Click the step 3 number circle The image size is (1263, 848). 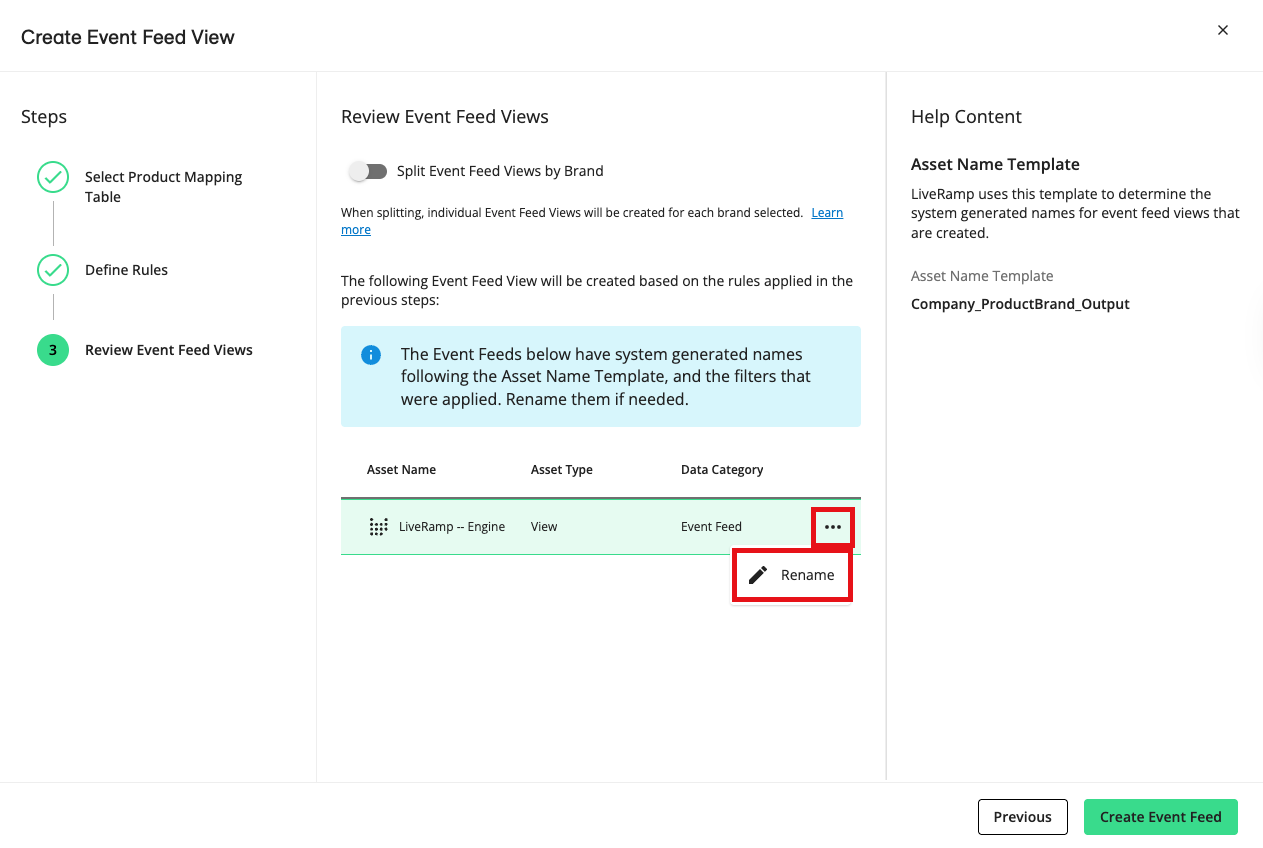tap(53, 350)
